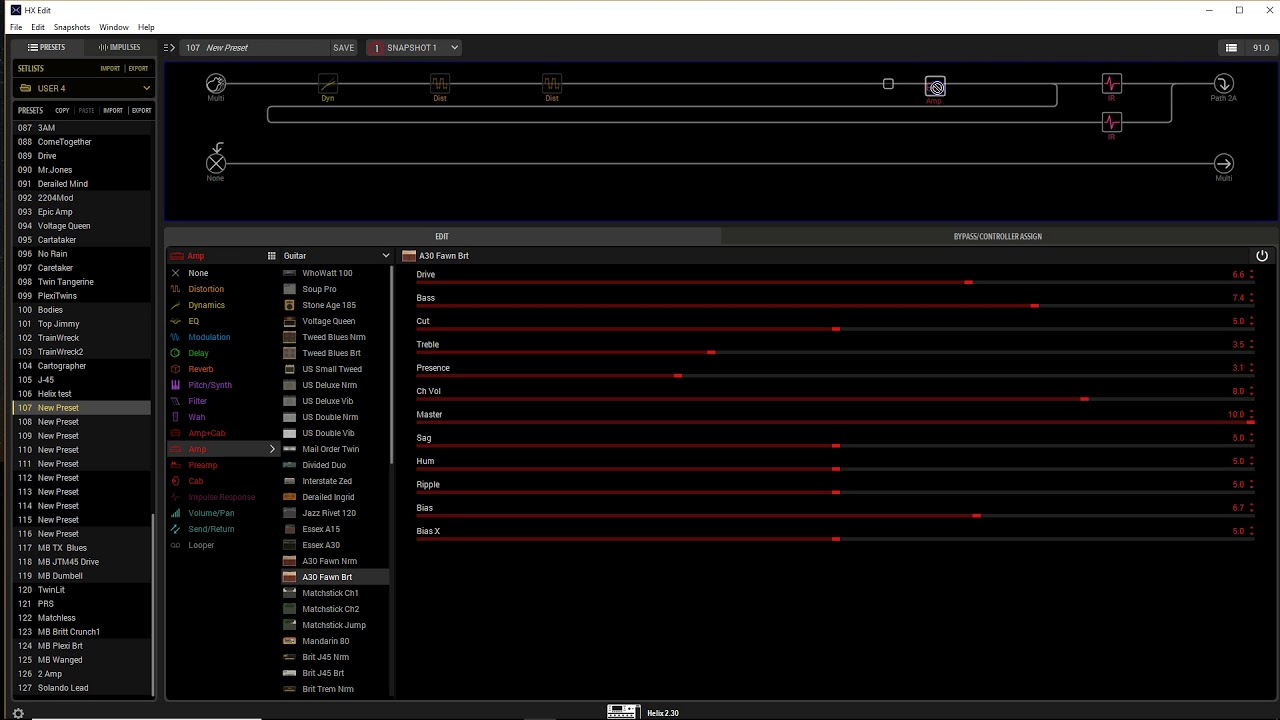Select the lower IR block on split path

tap(1111, 122)
